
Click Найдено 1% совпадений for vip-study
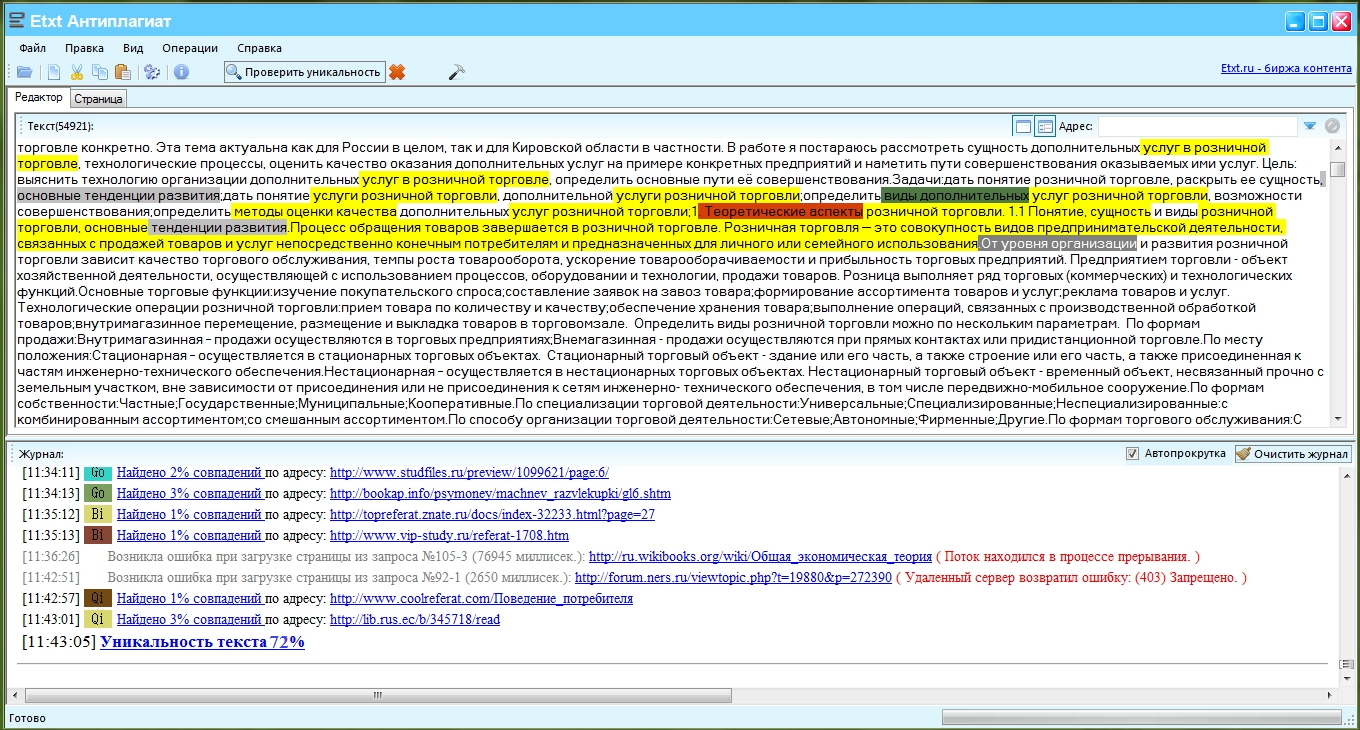[x=189, y=536]
